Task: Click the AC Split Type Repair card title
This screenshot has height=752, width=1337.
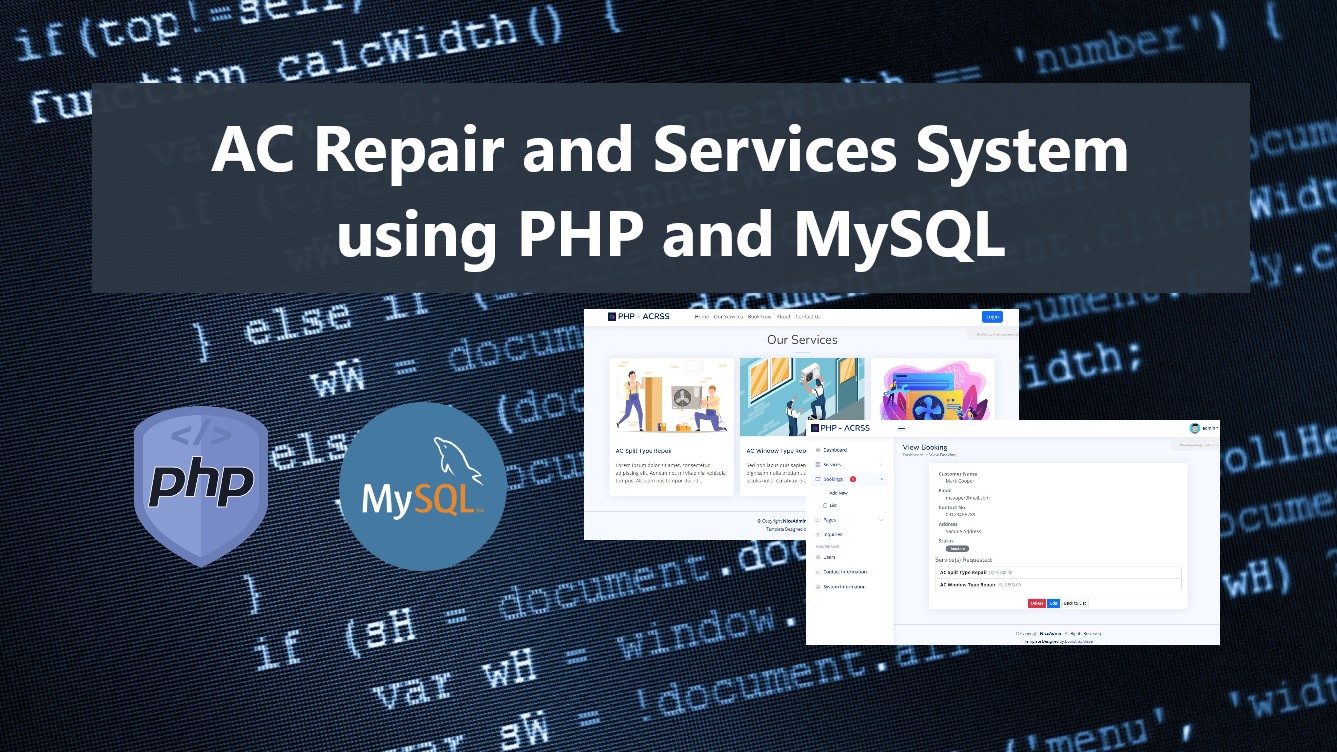Action: [x=643, y=451]
